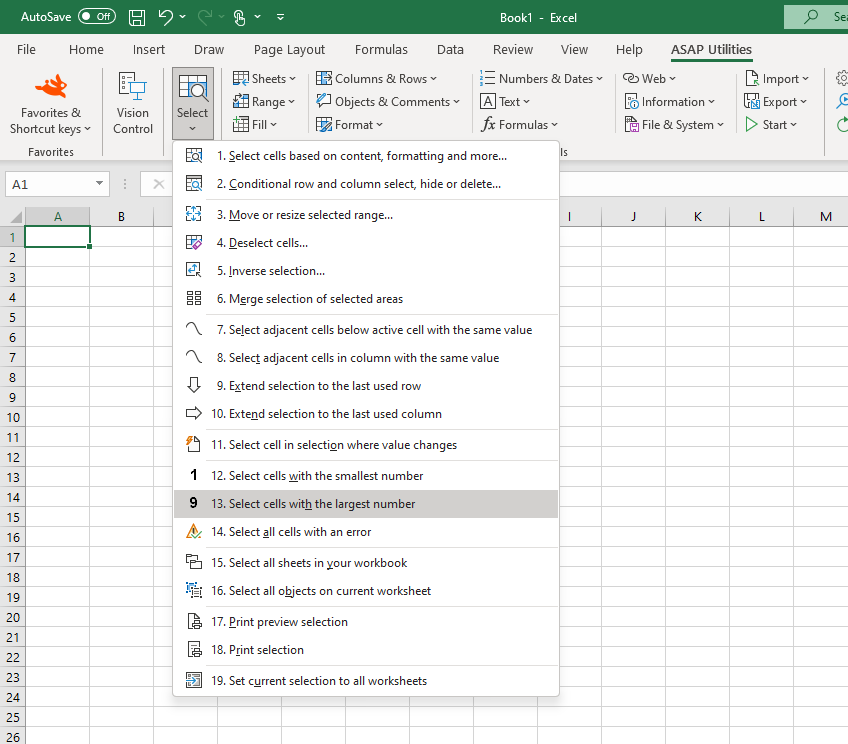This screenshot has width=848, height=744.
Task: Click icon for Select cells based on content
Action: pos(194,156)
